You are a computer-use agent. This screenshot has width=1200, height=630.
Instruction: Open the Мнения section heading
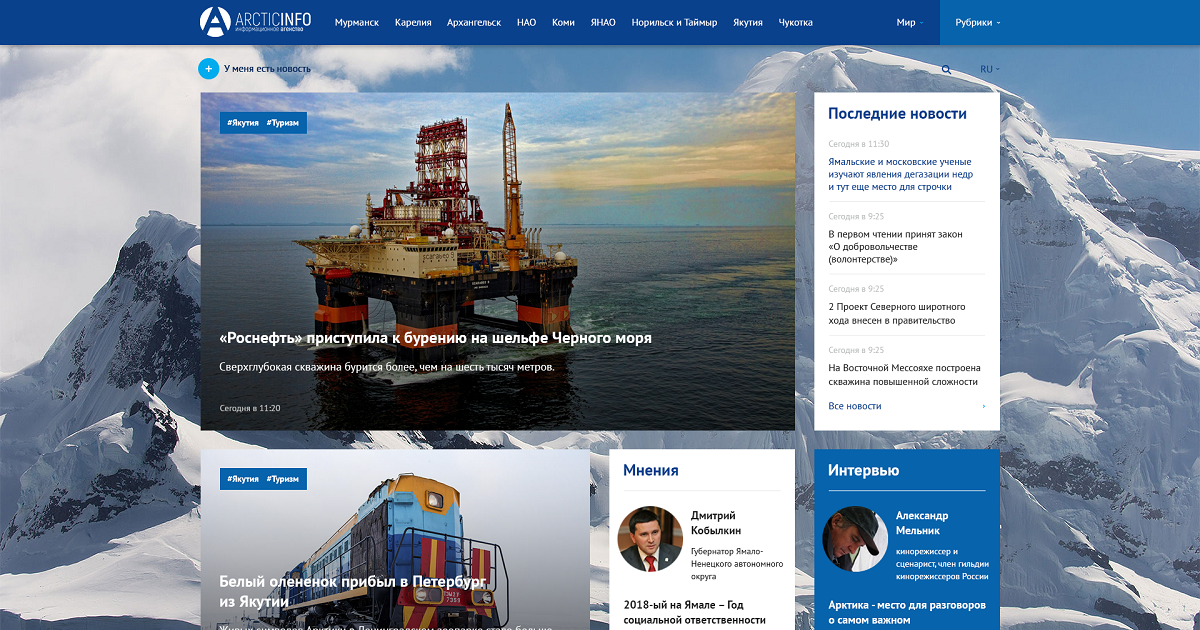click(x=651, y=470)
